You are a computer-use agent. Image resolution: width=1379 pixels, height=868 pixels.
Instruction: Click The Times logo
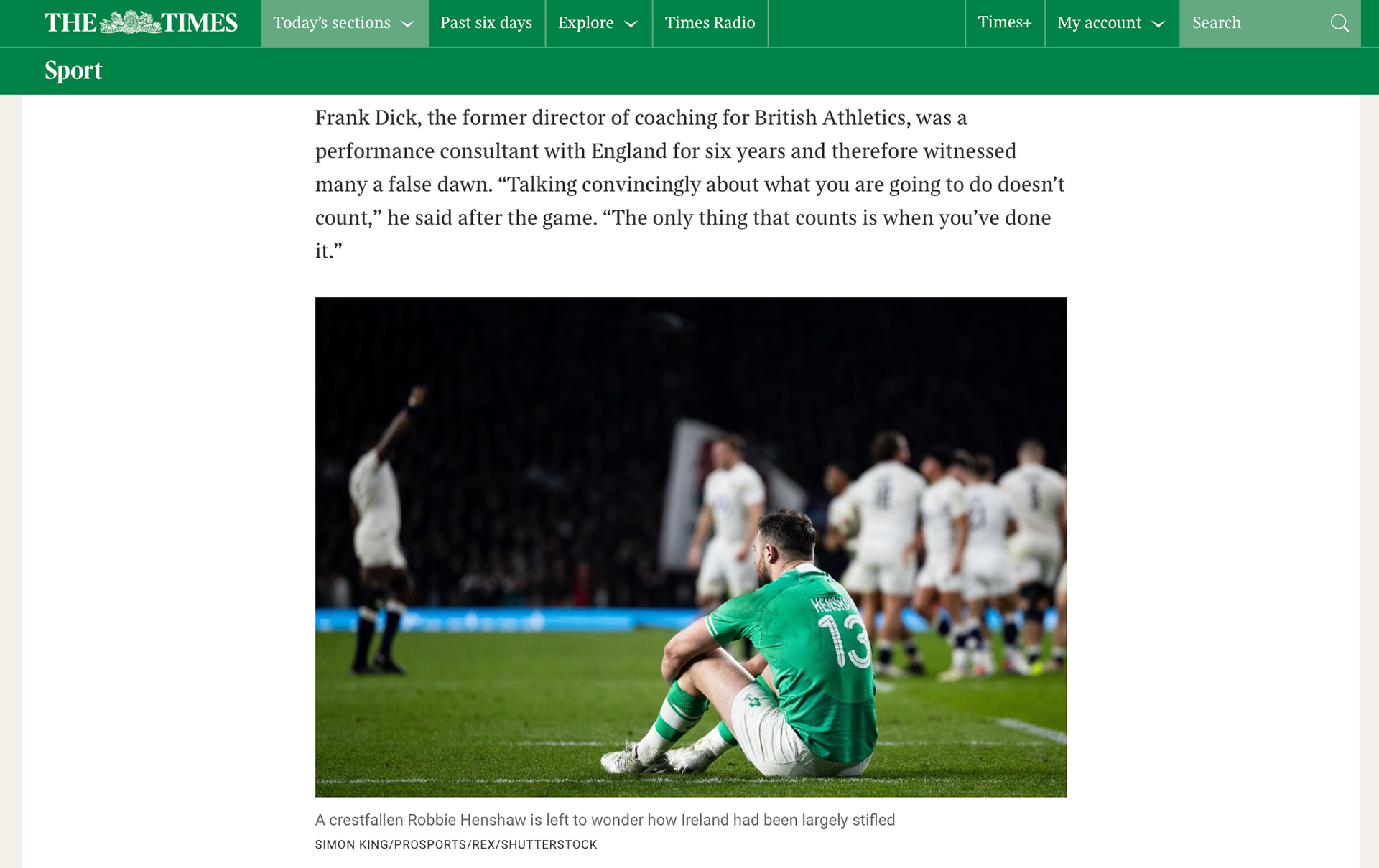click(x=141, y=22)
